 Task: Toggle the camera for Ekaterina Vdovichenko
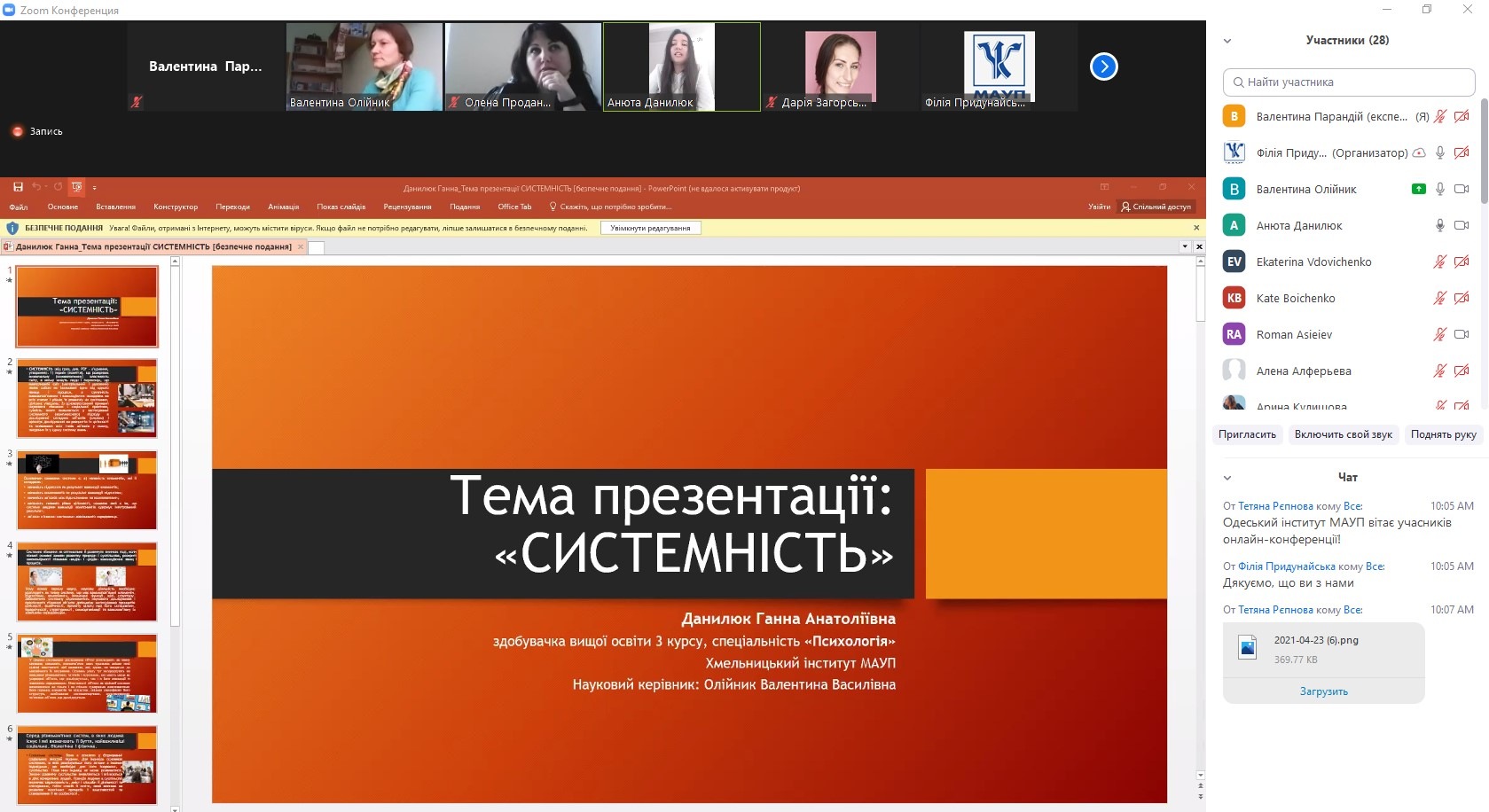(x=1462, y=262)
